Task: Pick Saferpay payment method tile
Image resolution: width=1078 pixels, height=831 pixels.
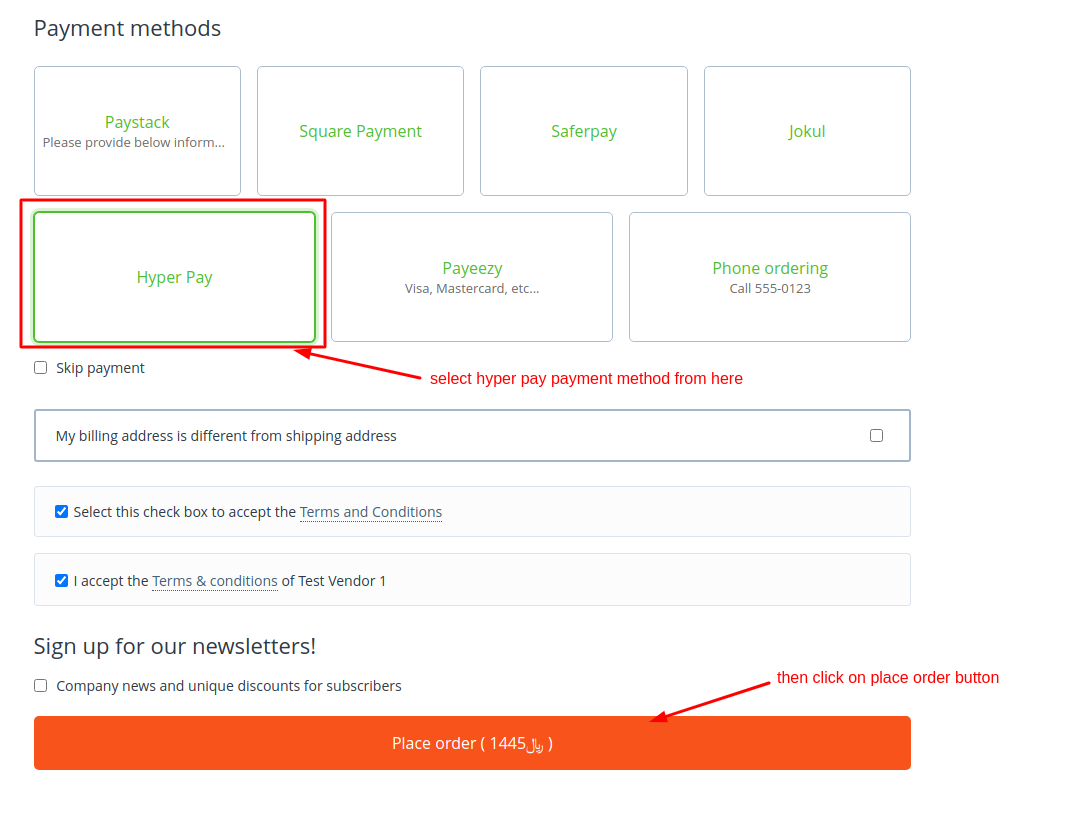Action: coord(583,131)
